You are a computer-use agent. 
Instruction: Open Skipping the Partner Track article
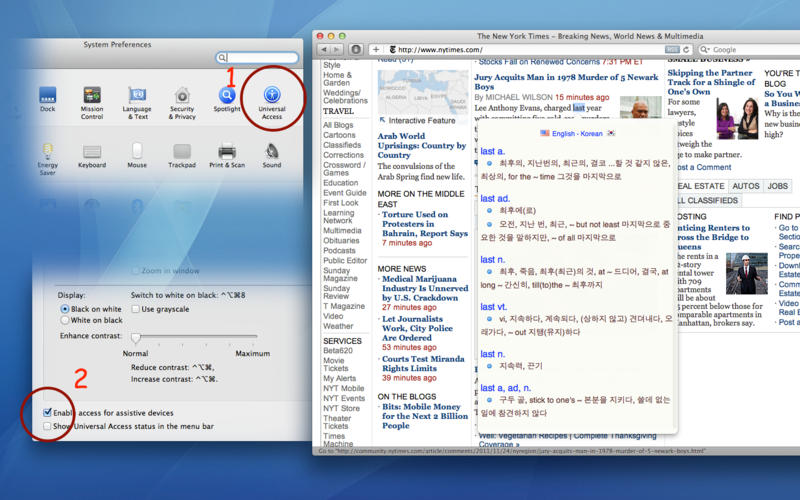click(x=711, y=82)
